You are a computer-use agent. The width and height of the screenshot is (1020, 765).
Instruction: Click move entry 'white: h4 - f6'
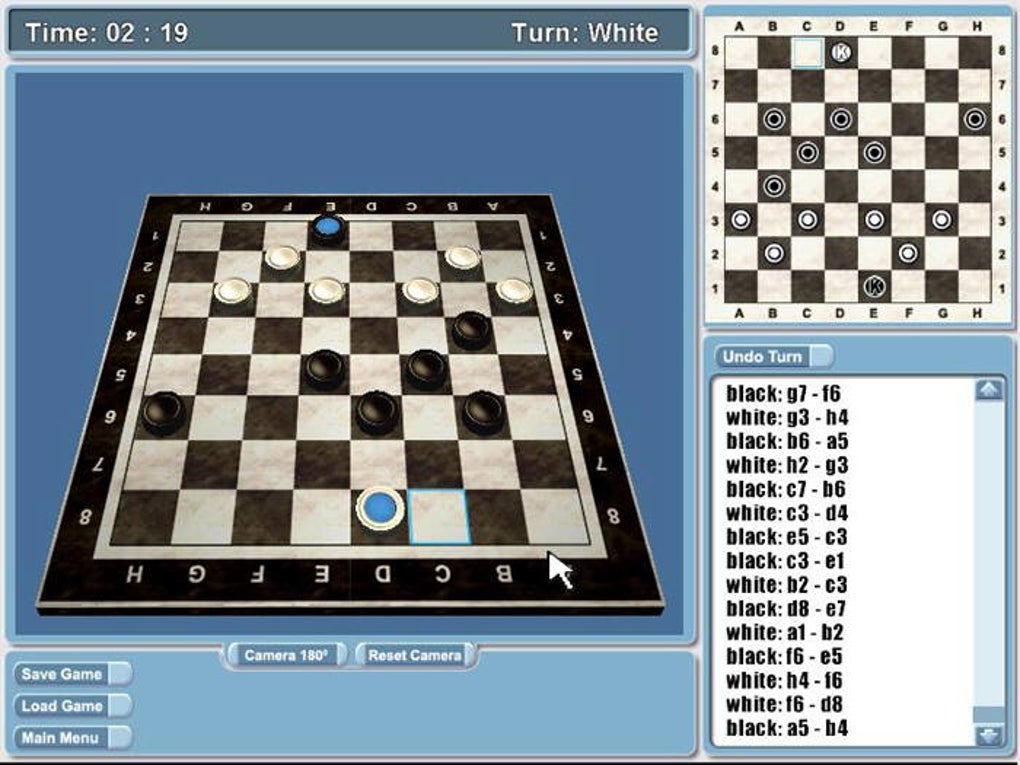click(x=784, y=680)
